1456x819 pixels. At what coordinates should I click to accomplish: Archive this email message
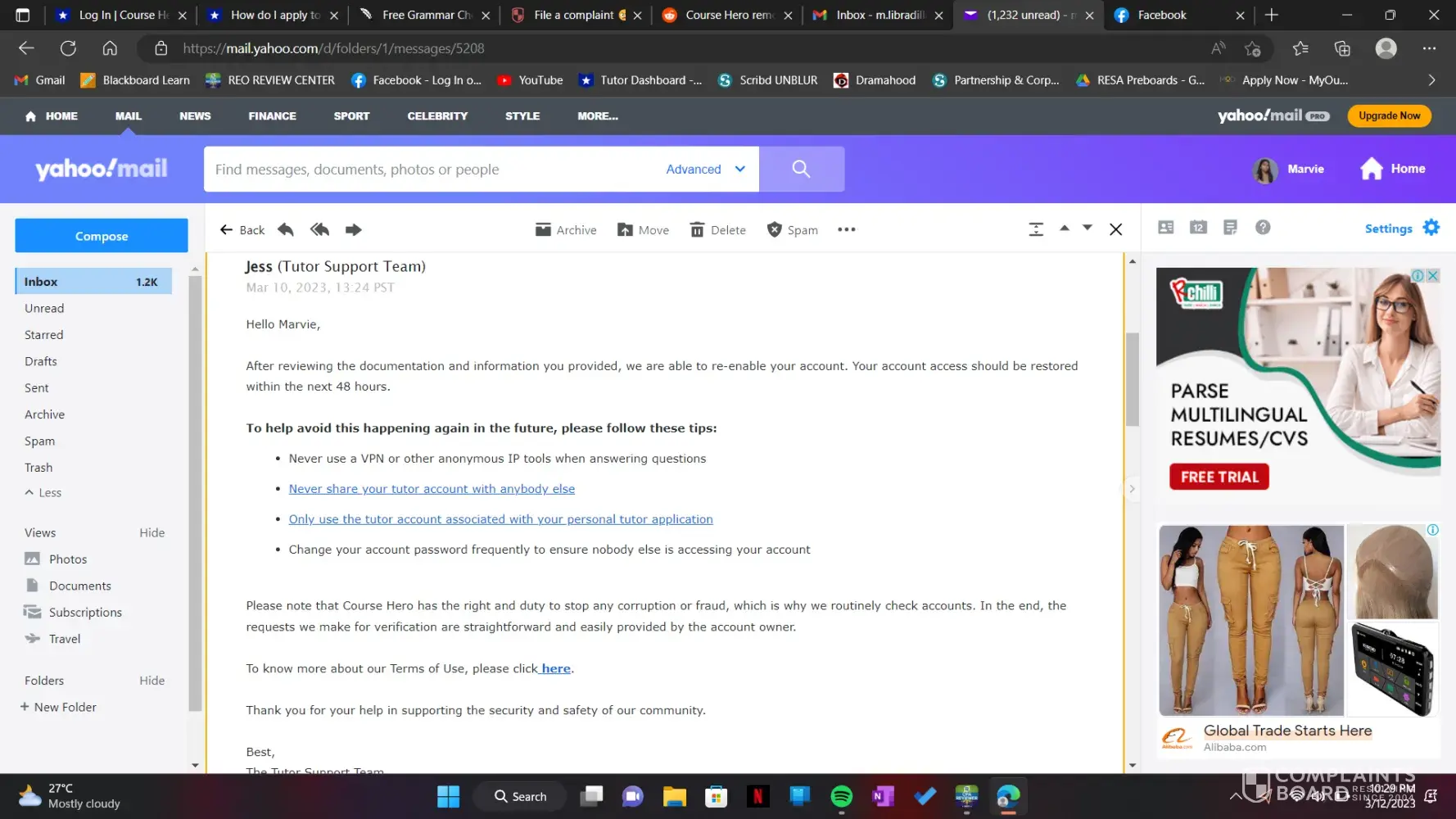click(x=566, y=230)
